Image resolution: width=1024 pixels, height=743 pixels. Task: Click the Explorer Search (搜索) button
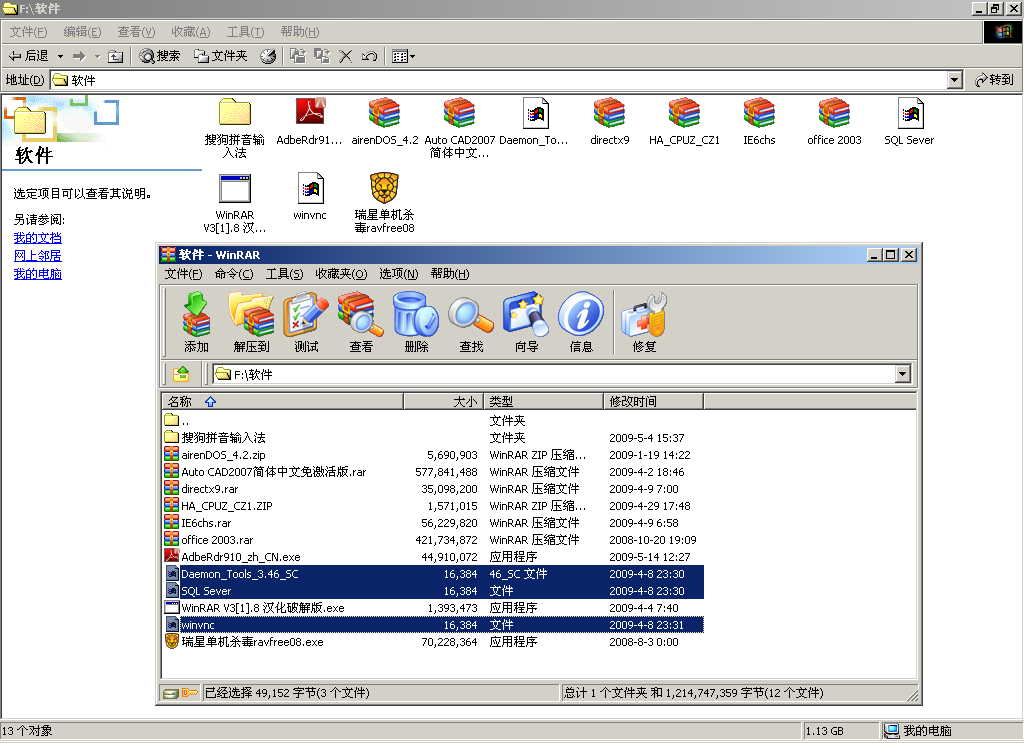(x=160, y=56)
